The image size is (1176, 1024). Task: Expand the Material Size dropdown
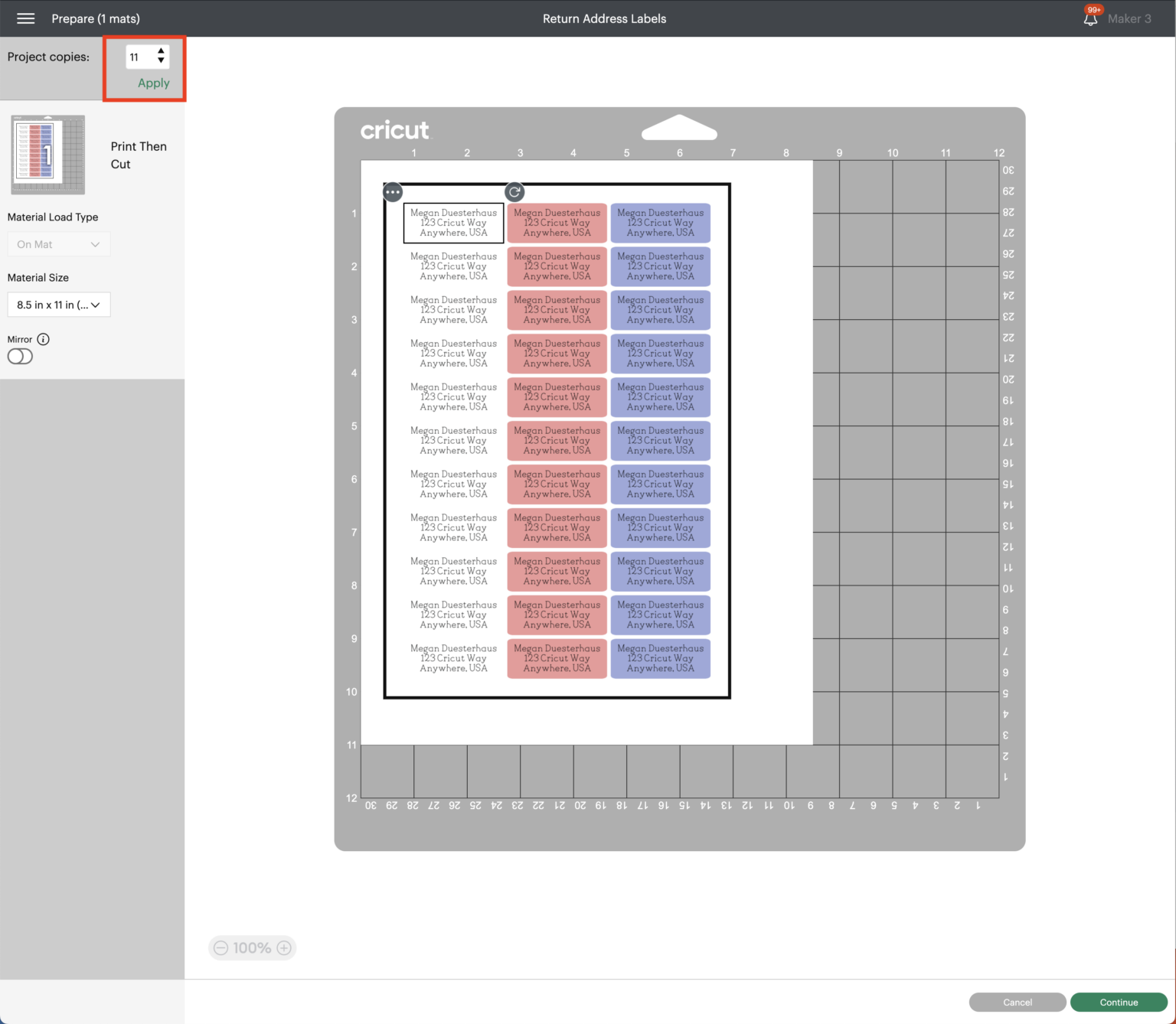(x=58, y=305)
